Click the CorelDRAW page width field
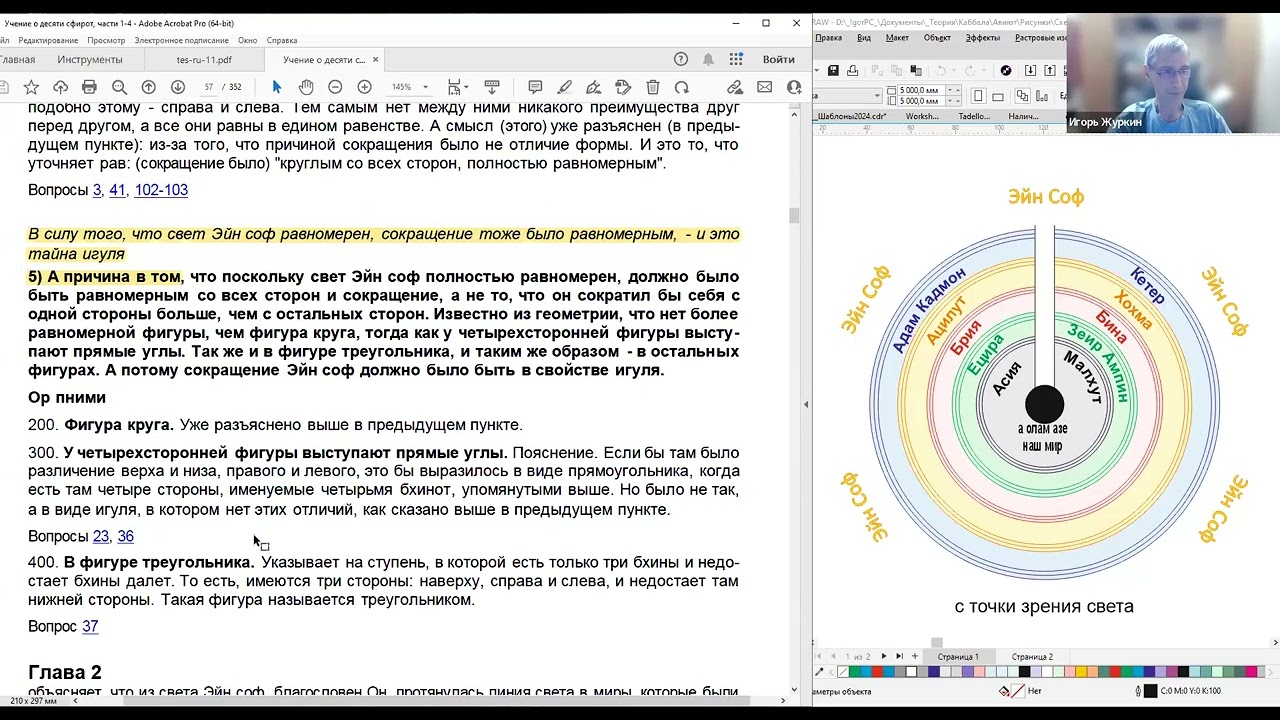Screen dimensions: 1280x720 [921, 91]
